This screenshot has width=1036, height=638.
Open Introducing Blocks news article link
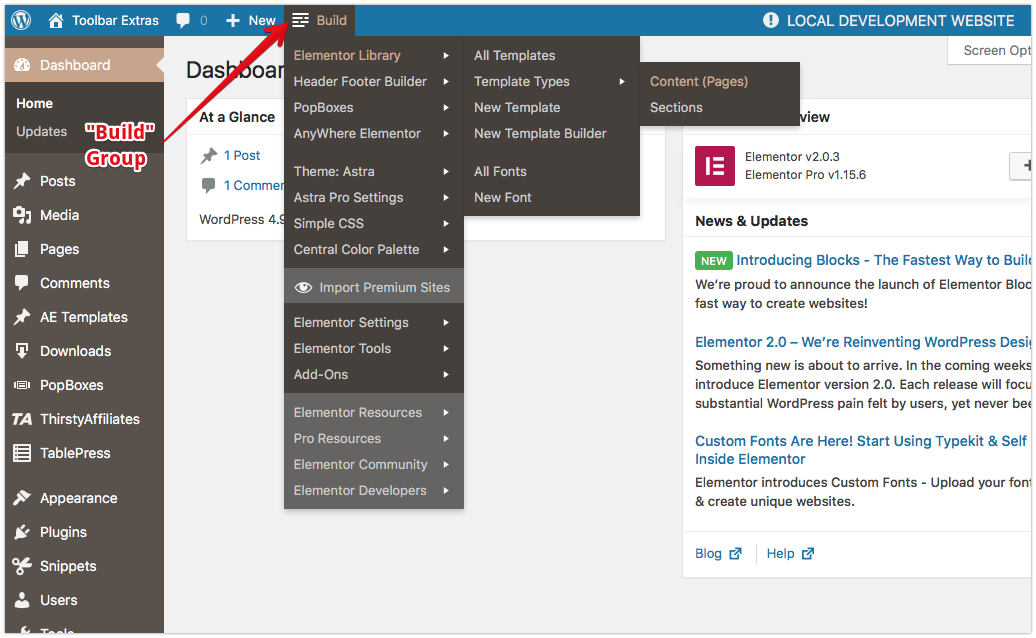[x=883, y=260]
